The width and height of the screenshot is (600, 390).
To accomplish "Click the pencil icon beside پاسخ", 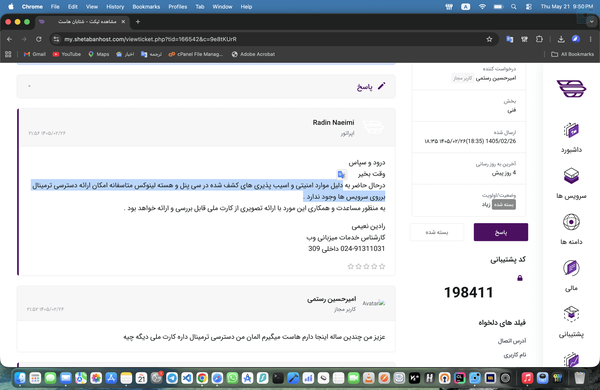I will point(382,86).
